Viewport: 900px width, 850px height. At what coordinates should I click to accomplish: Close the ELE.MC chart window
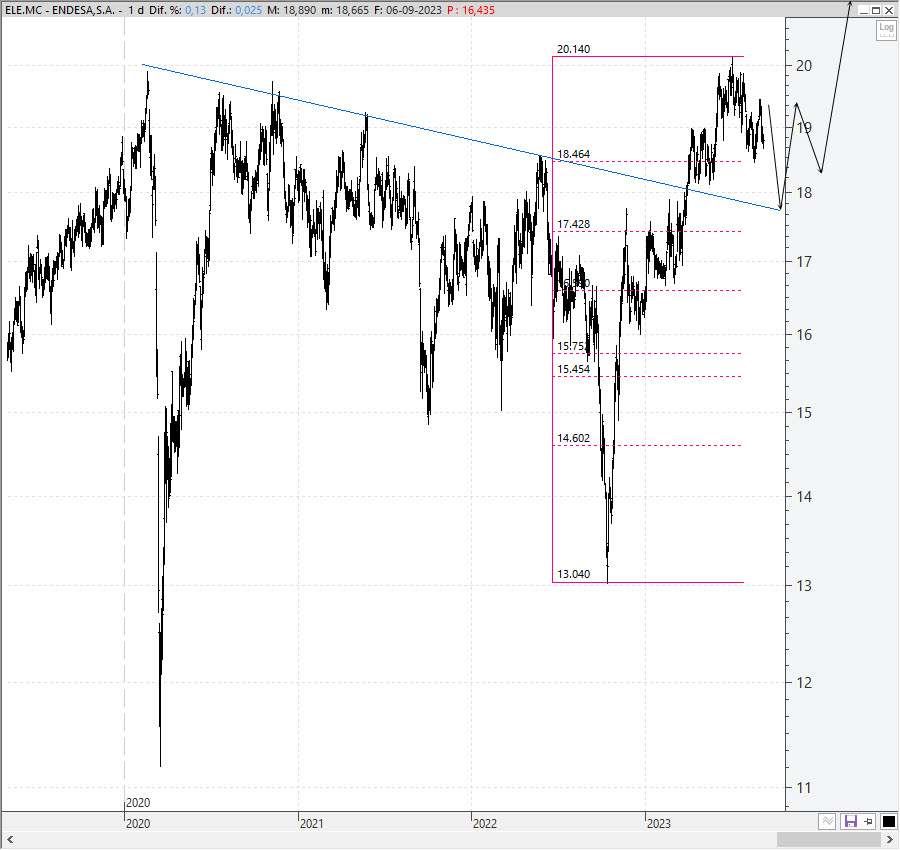pos(889,10)
